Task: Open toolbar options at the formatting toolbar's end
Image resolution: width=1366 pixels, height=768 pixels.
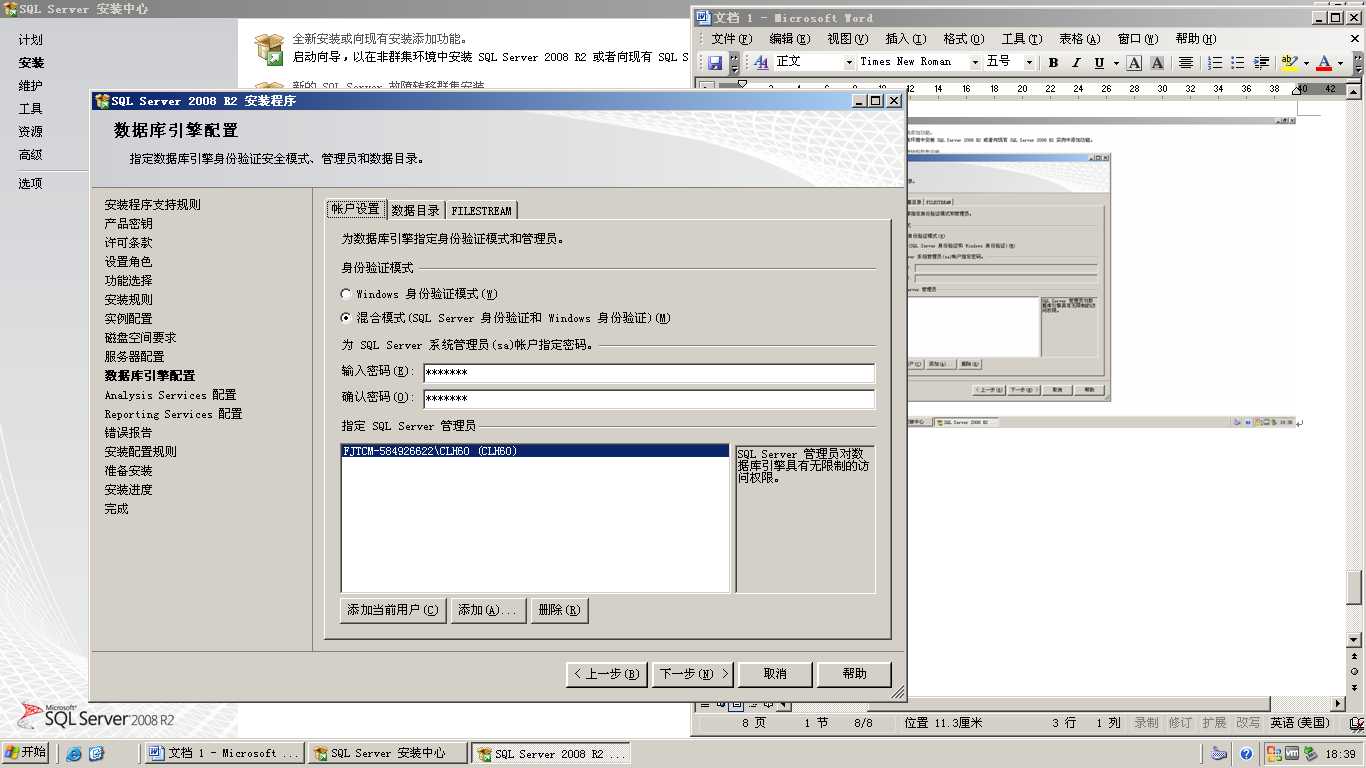Action: click(1358, 62)
